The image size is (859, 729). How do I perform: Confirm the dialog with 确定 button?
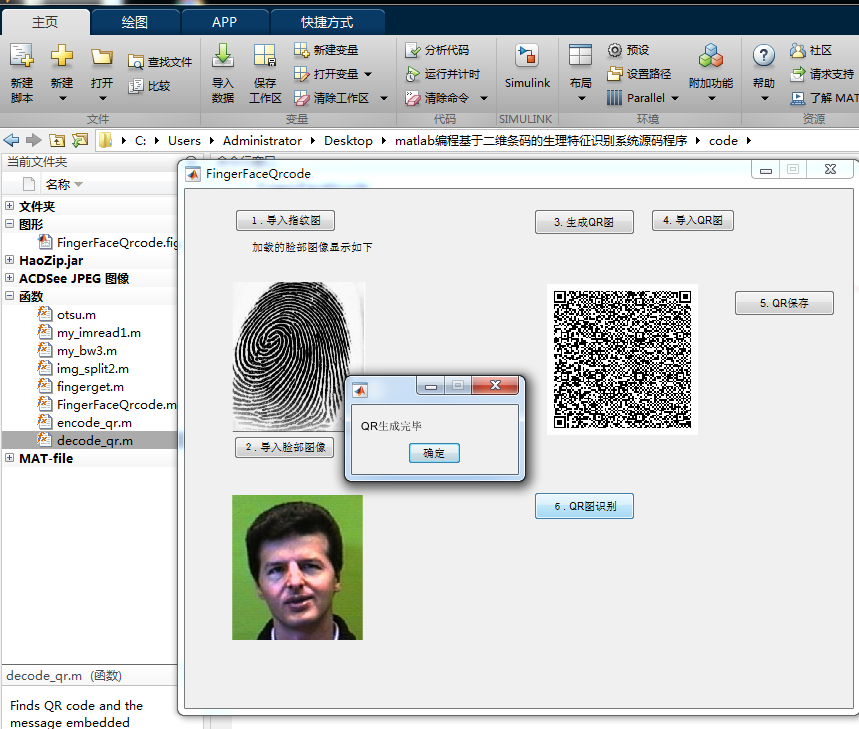pyautogui.click(x=434, y=453)
